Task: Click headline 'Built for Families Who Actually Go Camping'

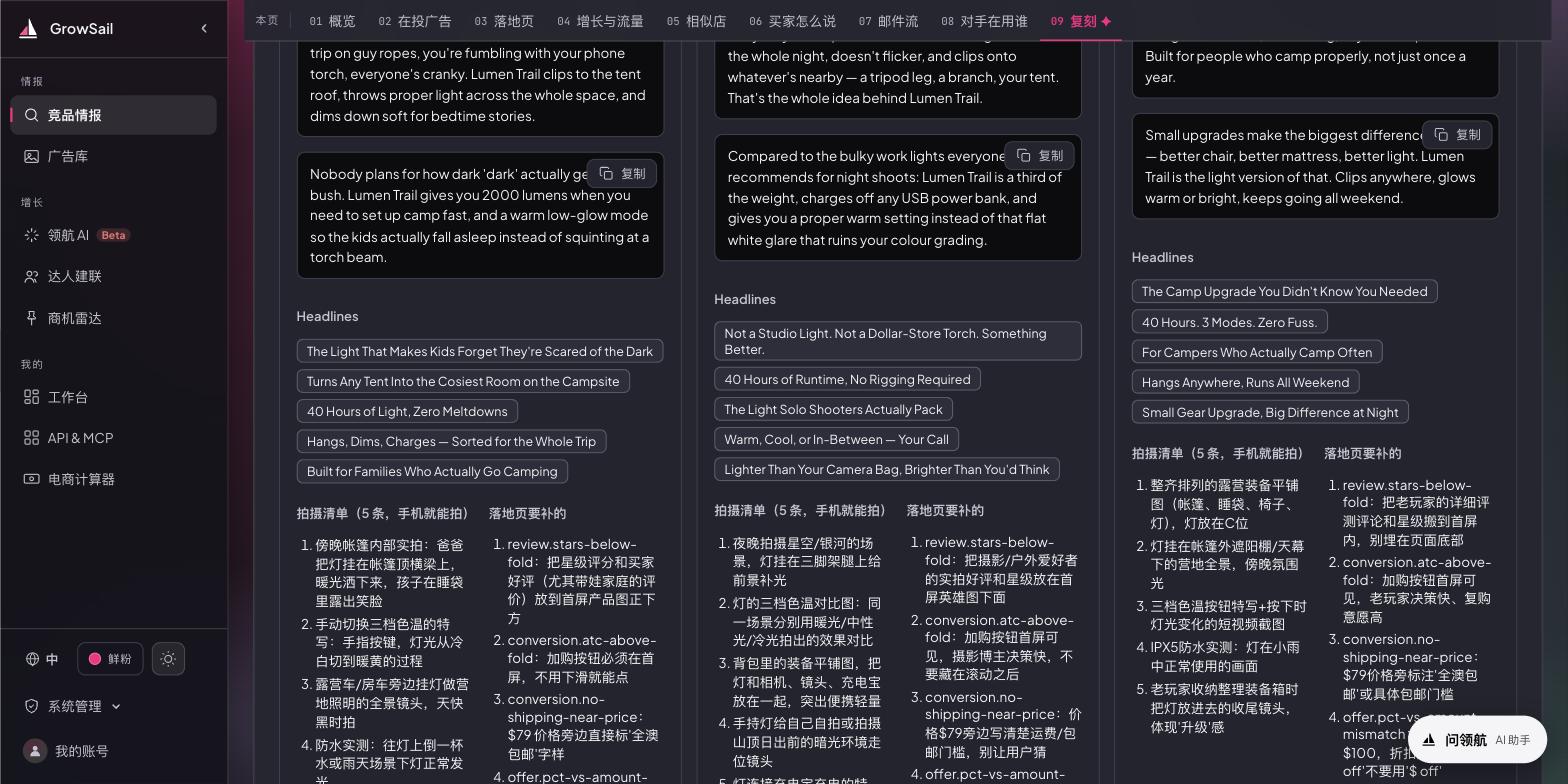Action: coord(432,471)
